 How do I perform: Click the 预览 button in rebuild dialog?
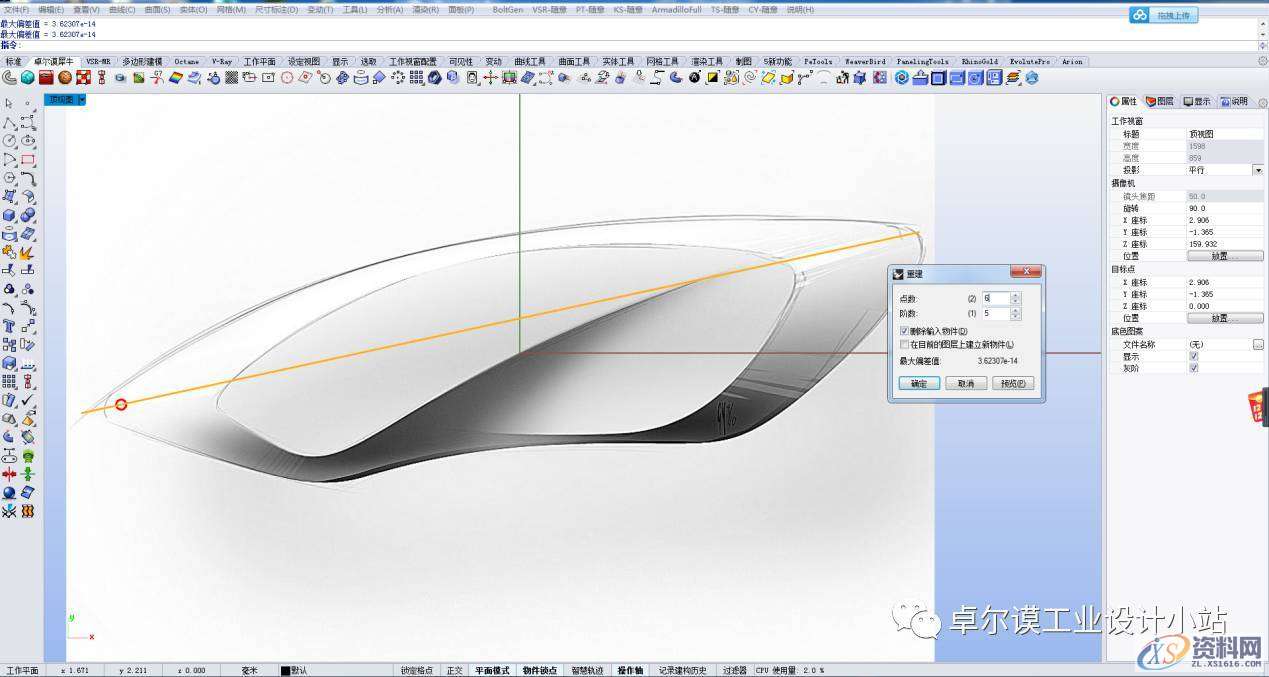tap(1013, 383)
